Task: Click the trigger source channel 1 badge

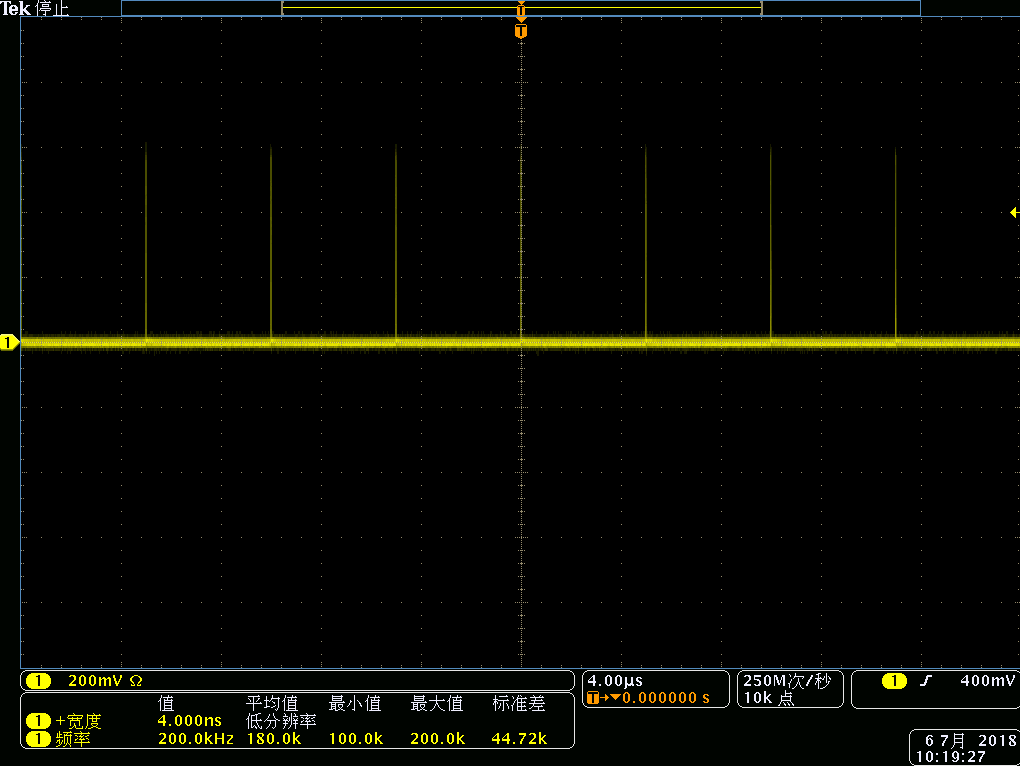Action: [x=894, y=681]
